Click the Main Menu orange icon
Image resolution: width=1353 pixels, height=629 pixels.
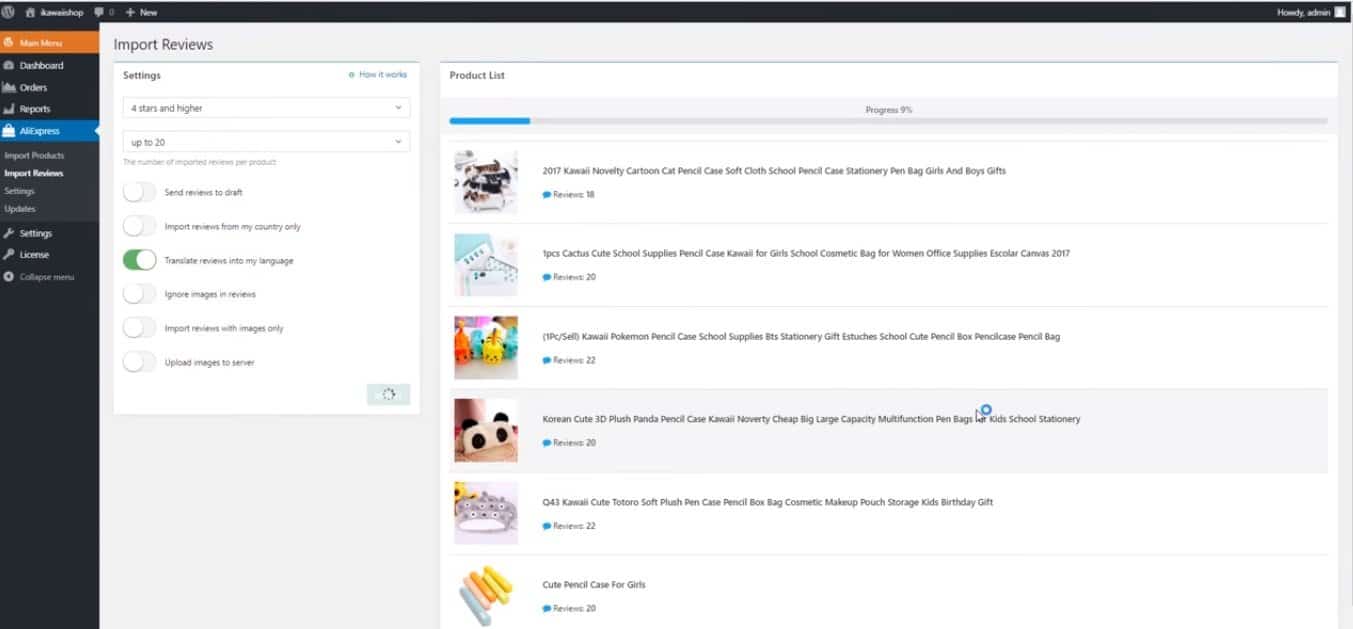click(x=9, y=43)
